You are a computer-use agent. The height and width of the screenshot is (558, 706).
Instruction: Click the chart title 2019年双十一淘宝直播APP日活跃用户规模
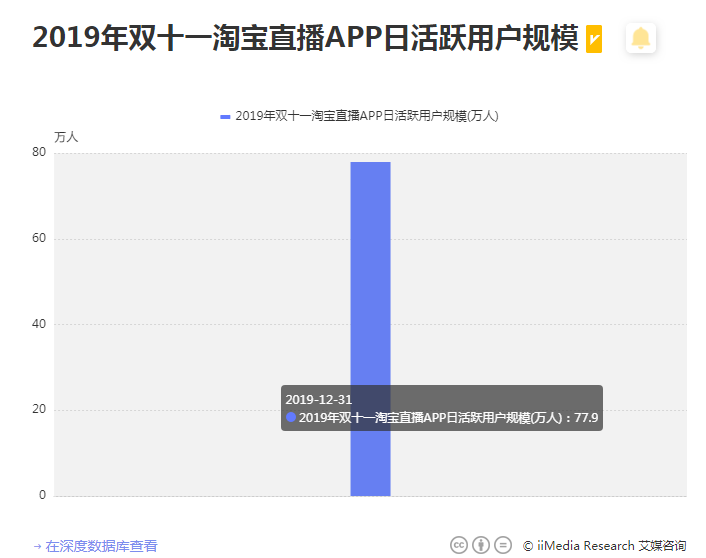(x=305, y=38)
